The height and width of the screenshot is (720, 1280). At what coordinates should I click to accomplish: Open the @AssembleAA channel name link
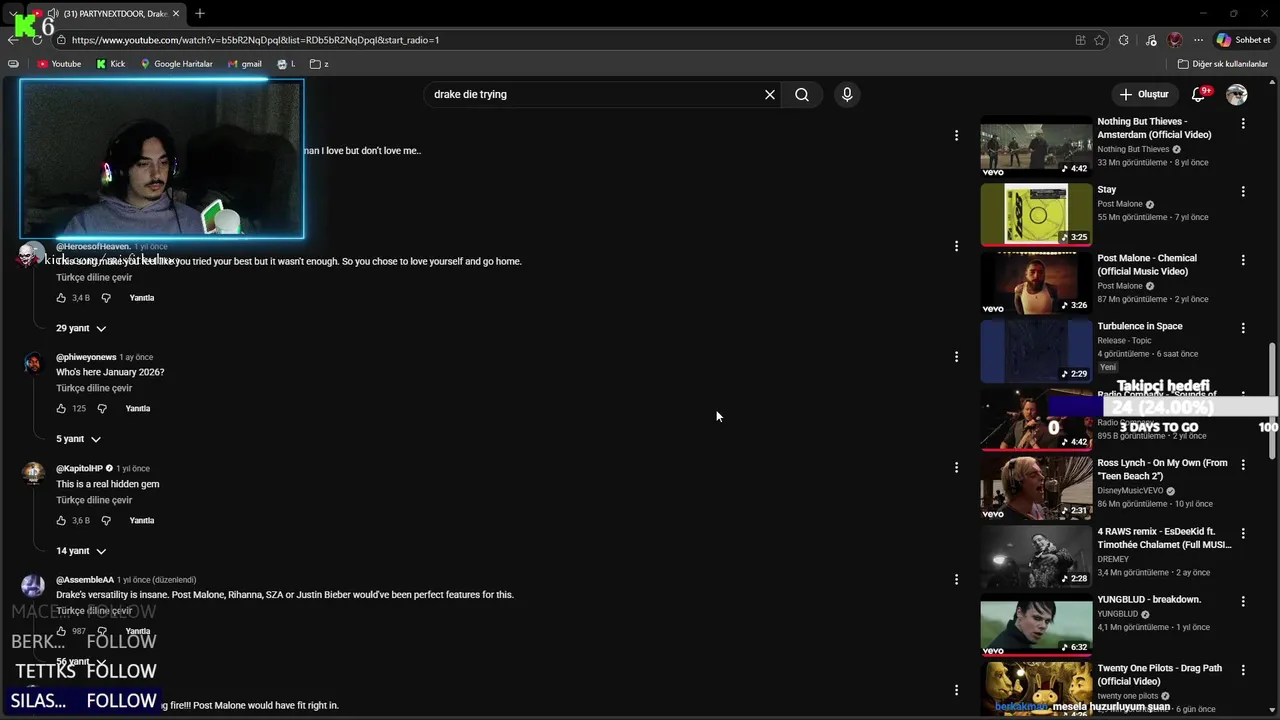pyautogui.click(x=85, y=580)
